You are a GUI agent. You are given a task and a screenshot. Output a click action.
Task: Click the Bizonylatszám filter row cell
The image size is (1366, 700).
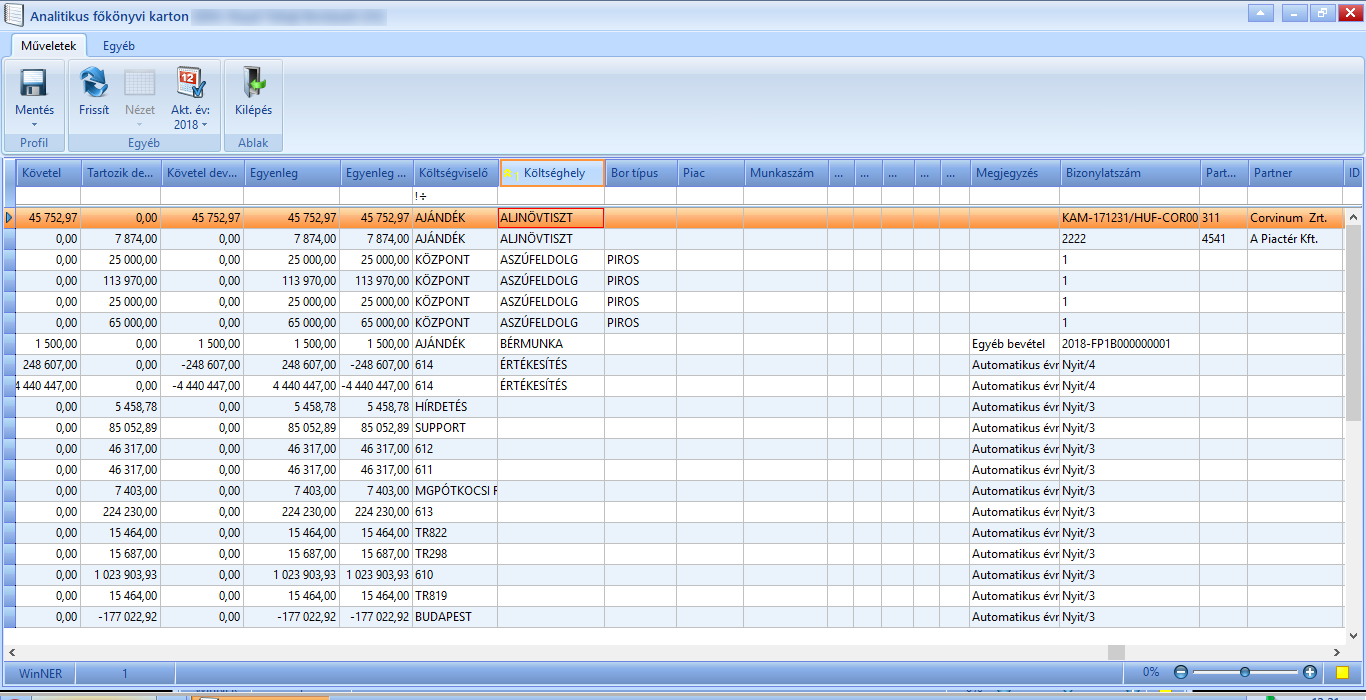pyautogui.click(x=1130, y=196)
